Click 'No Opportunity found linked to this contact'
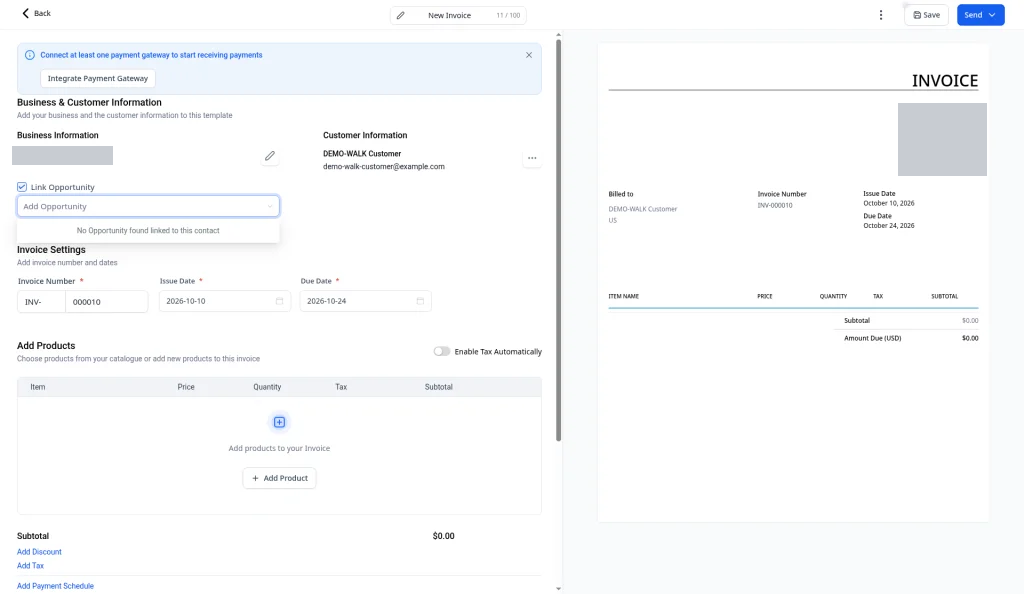The image size is (1024, 594). 148,230
